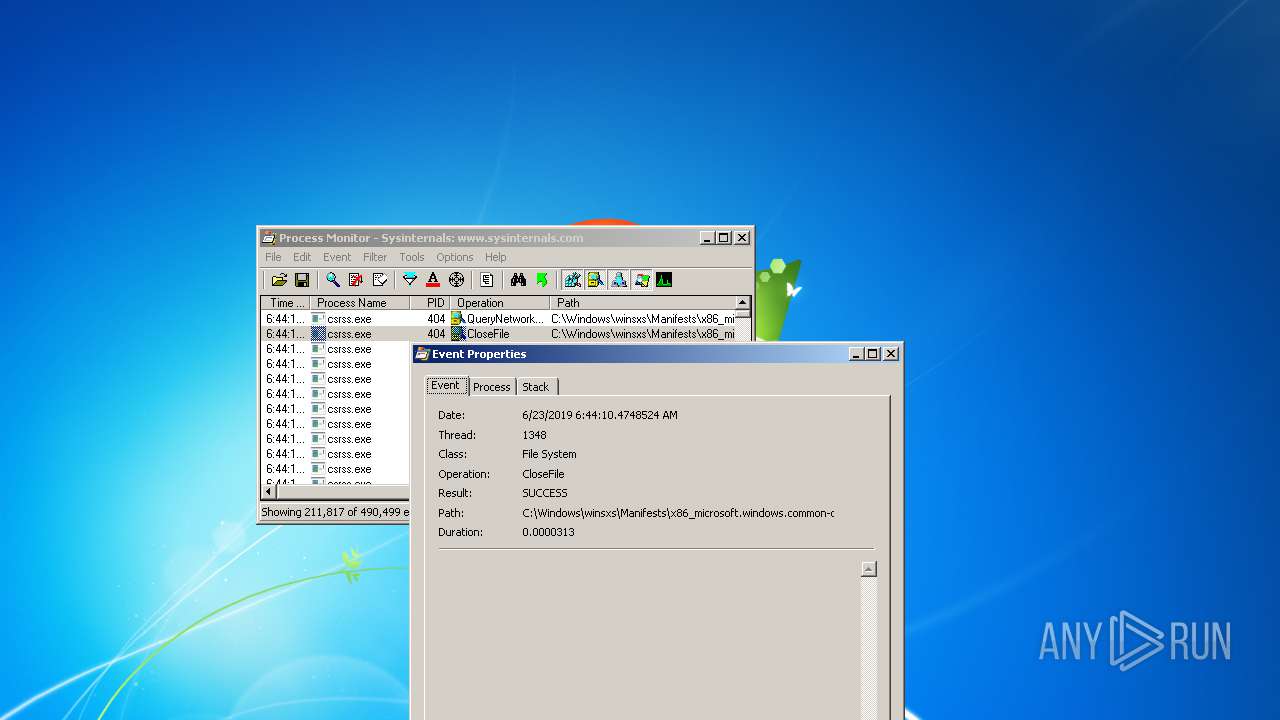Click the Process Tree document icon
1280x720 pixels.
point(487,280)
